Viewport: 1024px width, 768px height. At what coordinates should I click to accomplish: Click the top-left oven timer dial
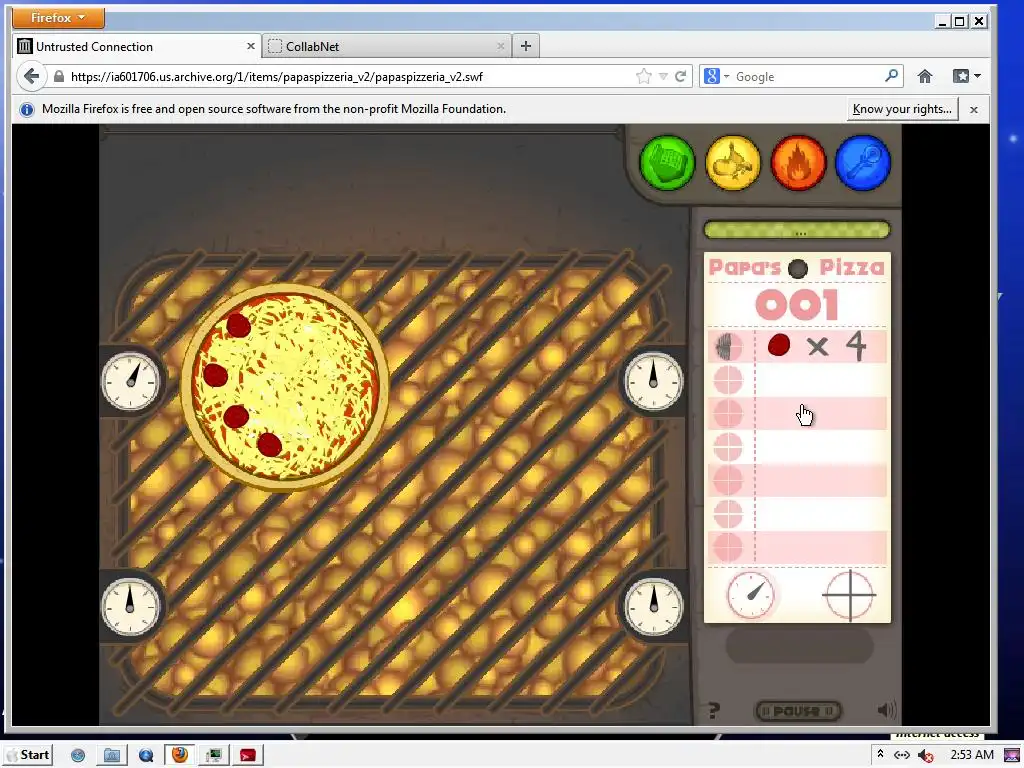[131, 381]
